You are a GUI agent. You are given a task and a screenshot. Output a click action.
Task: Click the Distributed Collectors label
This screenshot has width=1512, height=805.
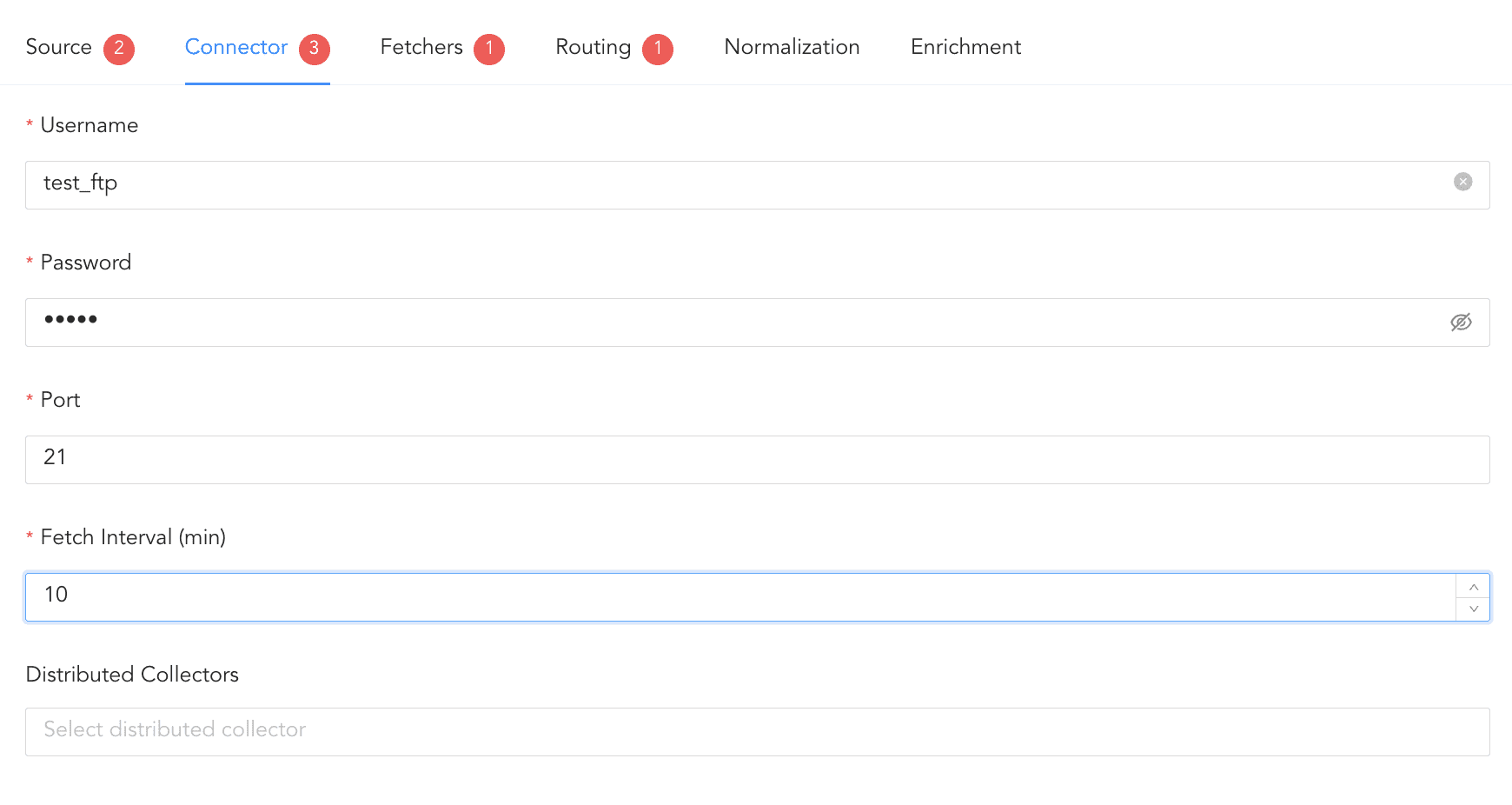coord(132,675)
